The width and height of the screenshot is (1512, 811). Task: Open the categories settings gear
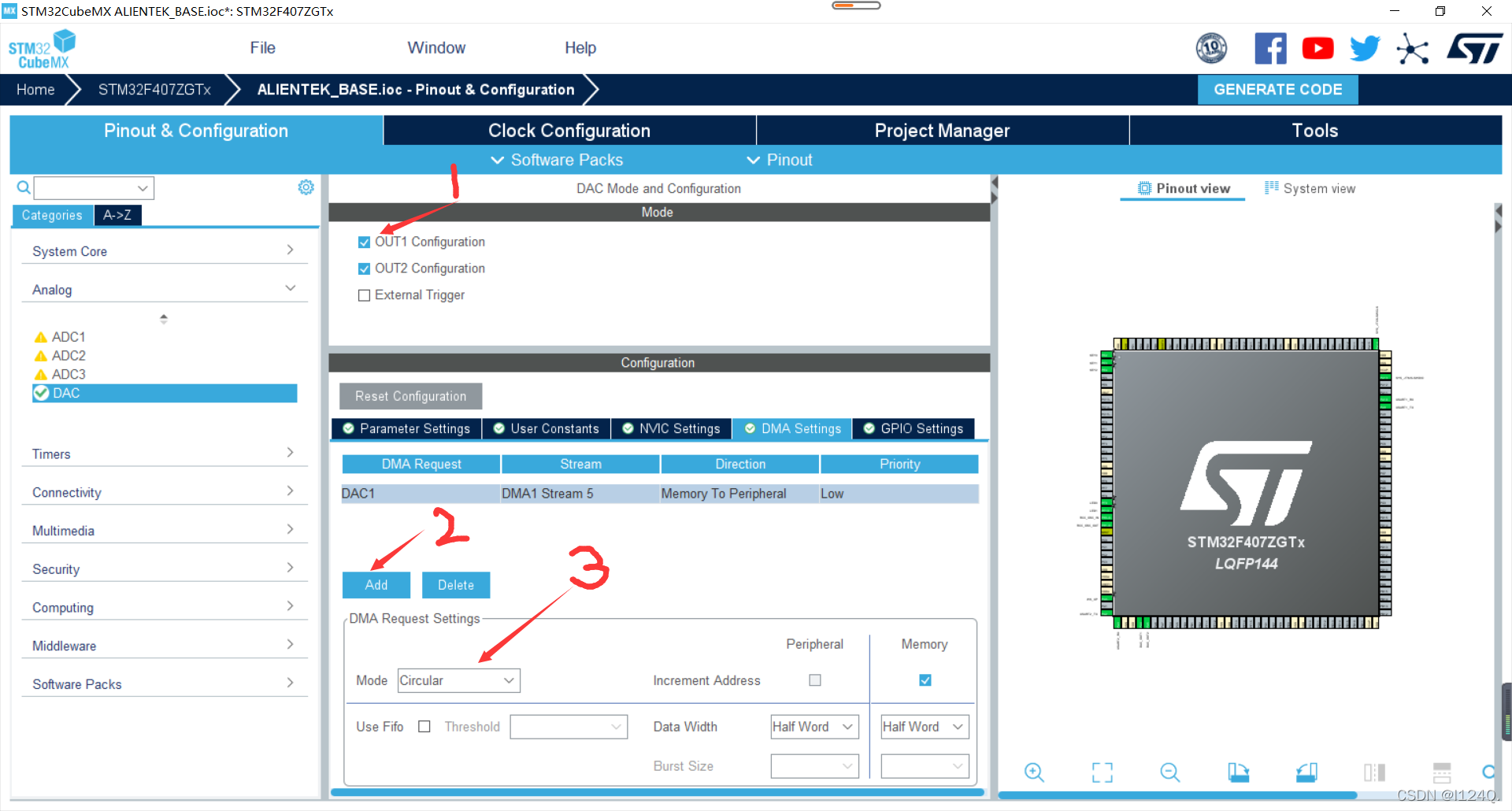pos(306,187)
